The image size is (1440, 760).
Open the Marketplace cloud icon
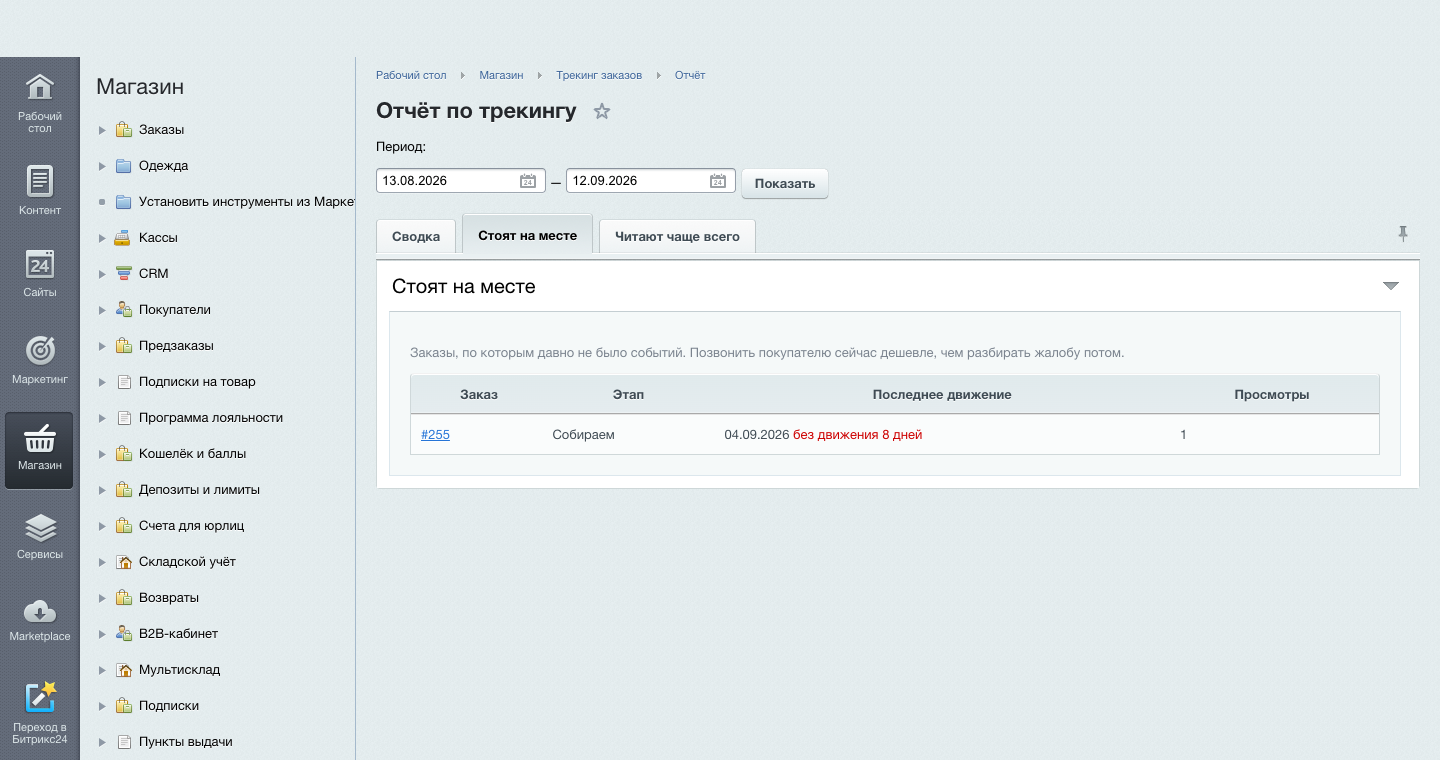click(x=39, y=611)
